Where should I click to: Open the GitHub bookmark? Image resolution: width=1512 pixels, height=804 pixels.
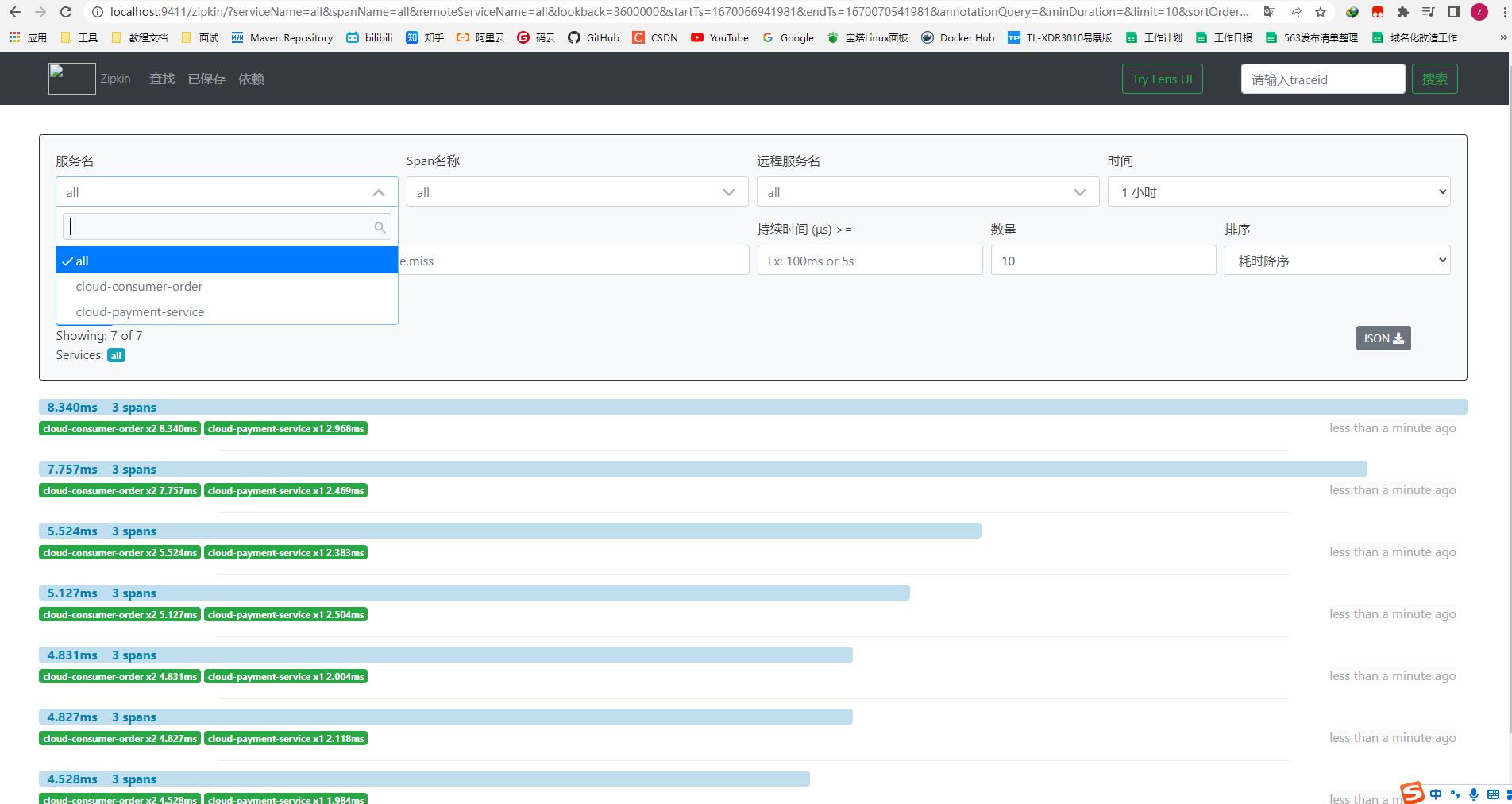(x=593, y=37)
